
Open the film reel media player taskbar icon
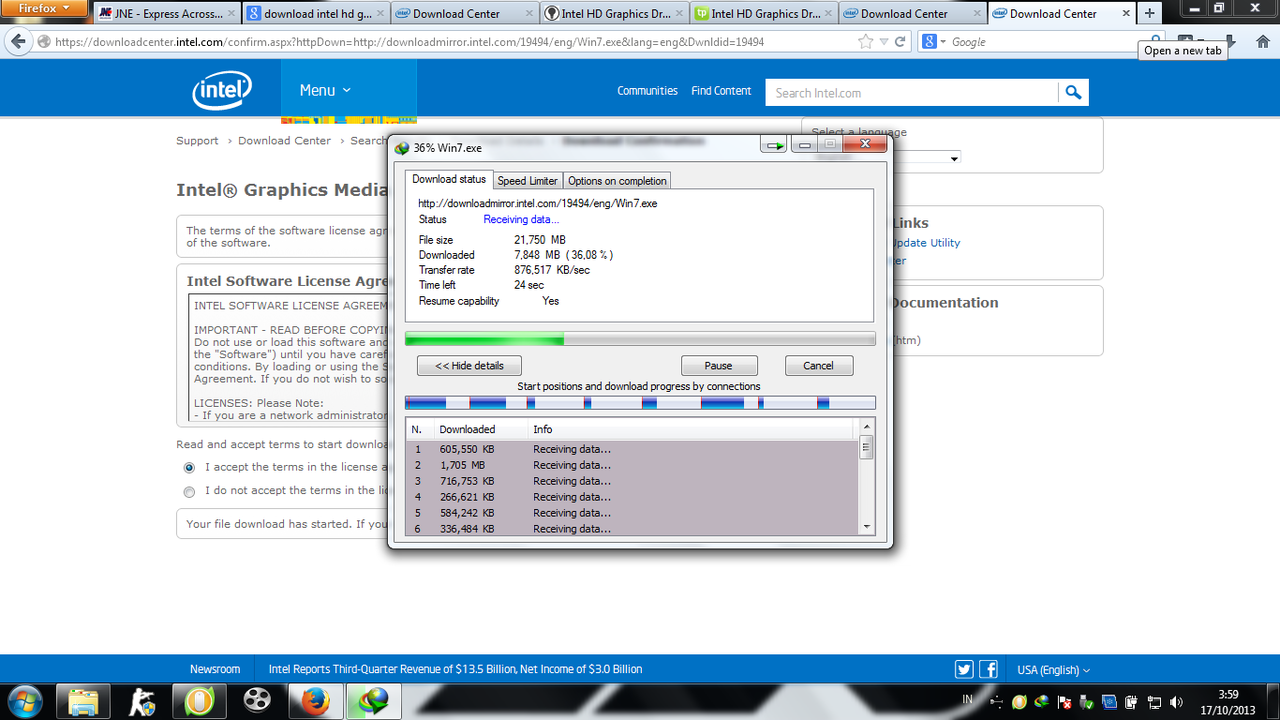pyautogui.click(x=257, y=701)
